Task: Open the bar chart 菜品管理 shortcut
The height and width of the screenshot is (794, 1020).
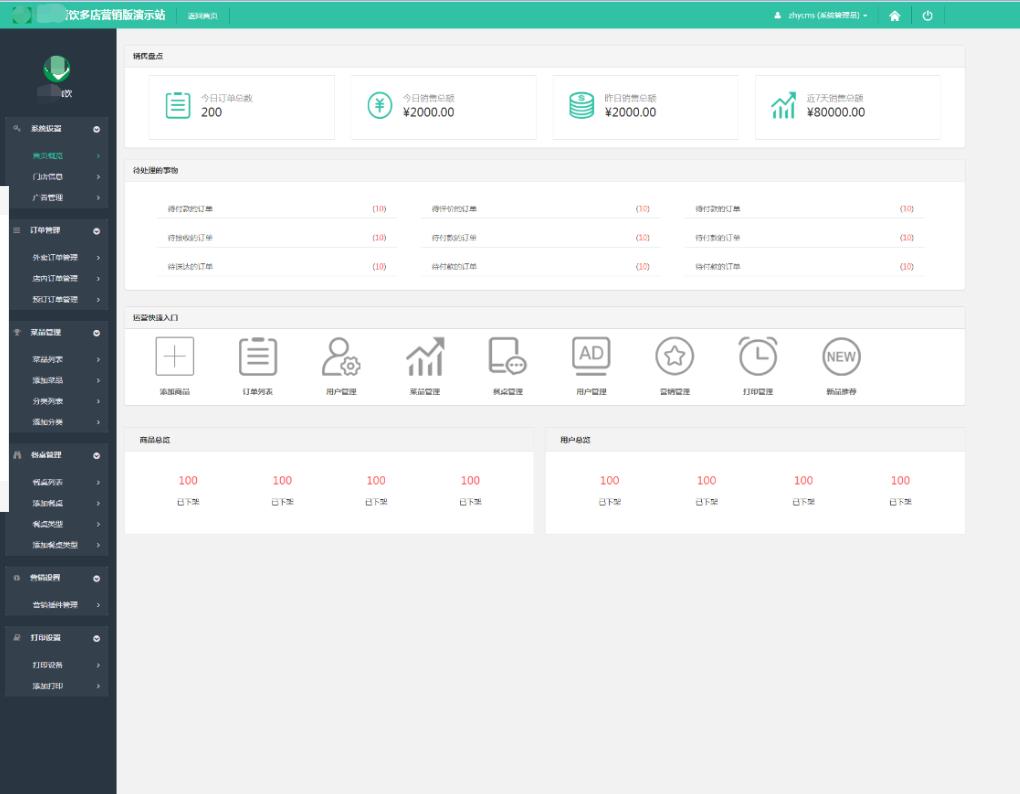Action: 425,356
